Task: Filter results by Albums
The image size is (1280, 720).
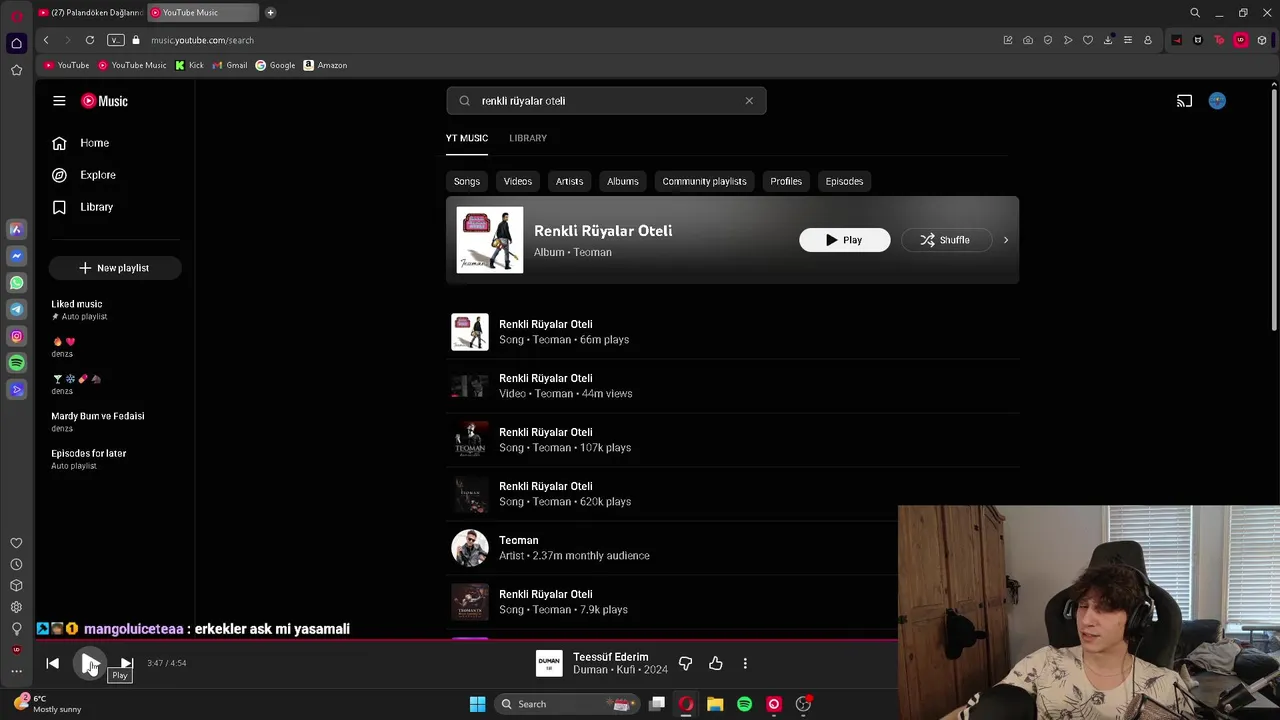Action: pyautogui.click(x=623, y=181)
